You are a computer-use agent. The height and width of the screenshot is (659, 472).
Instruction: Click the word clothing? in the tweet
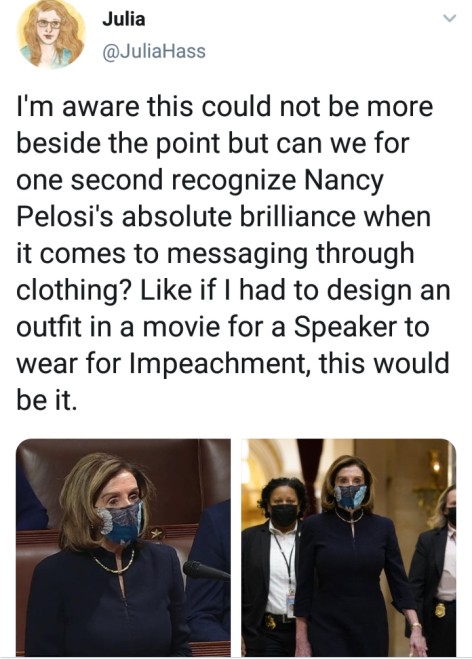72,290
